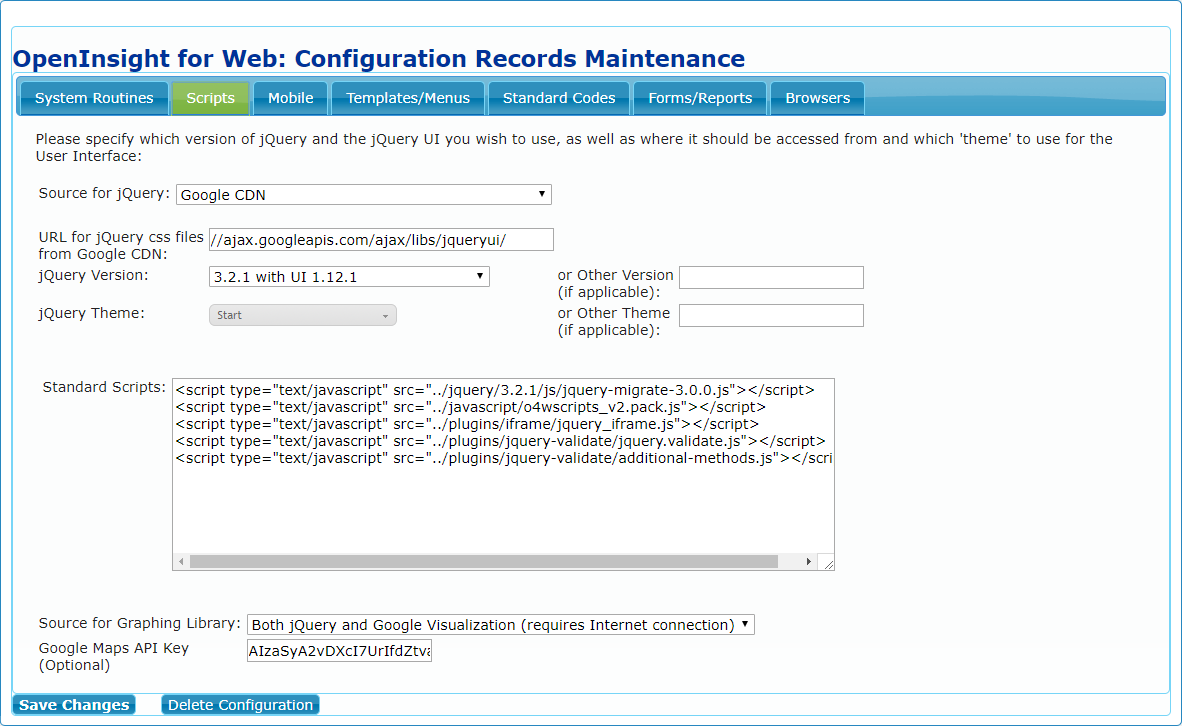Open the System Routines tab

point(94,98)
